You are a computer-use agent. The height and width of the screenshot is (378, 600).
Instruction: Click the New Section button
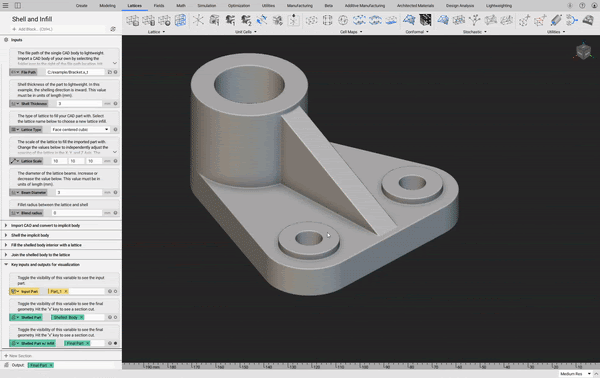18,356
